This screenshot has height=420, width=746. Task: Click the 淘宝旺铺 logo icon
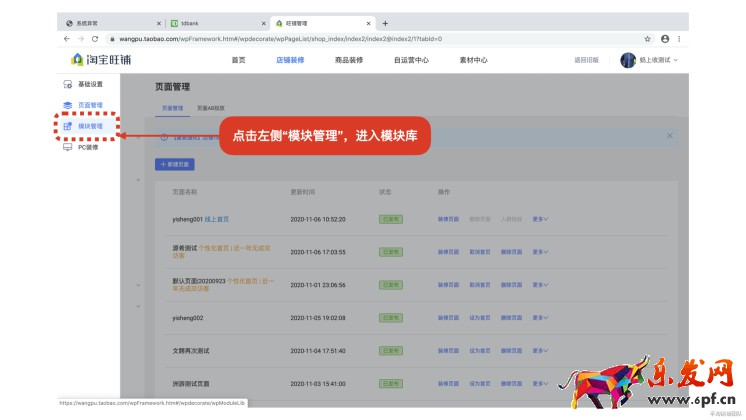pos(78,60)
